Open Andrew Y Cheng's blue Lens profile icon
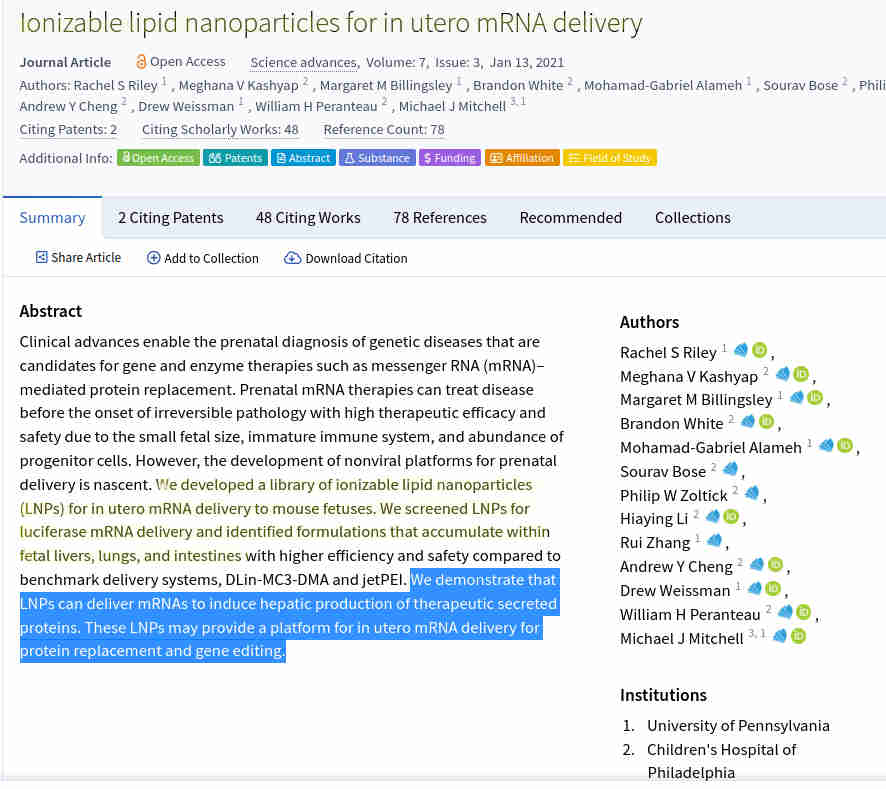Image resolution: width=886 pixels, height=789 pixels. [757, 564]
